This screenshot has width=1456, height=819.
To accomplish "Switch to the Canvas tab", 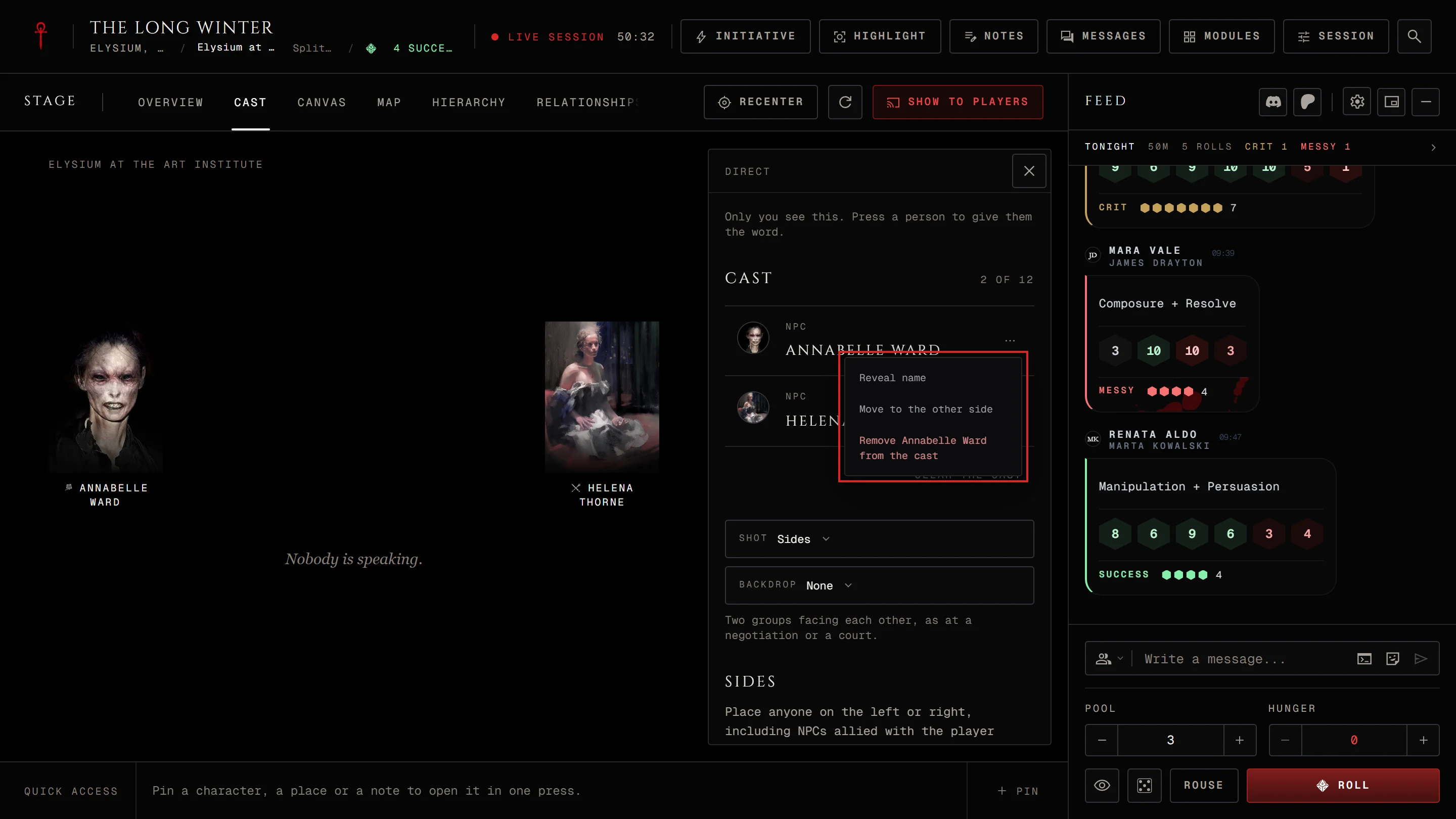I will point(322,102).
